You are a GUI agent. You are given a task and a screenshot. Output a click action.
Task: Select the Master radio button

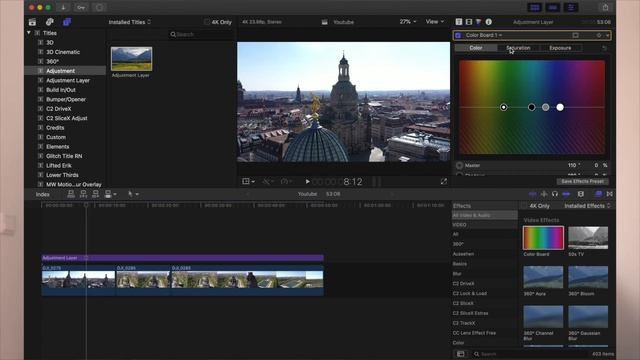(x=460, y=165)
